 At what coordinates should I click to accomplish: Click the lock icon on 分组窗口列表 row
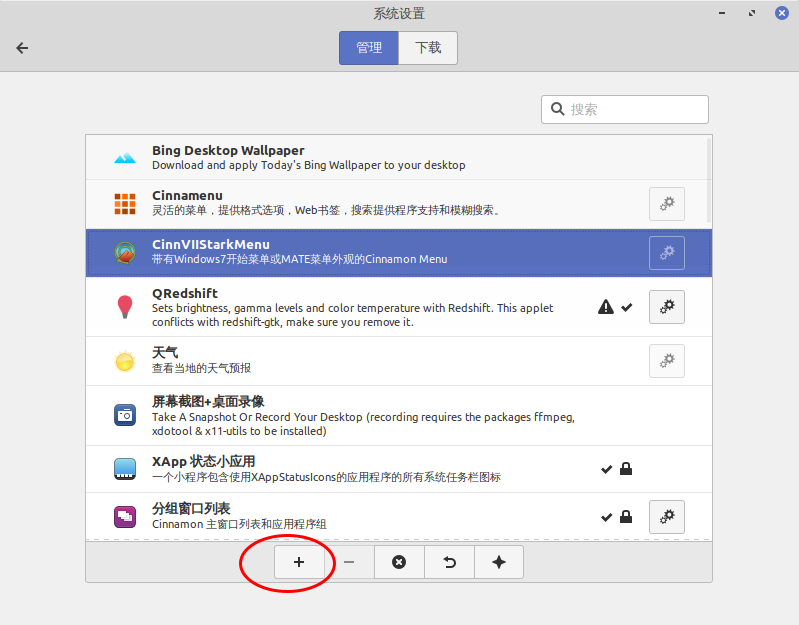click(x=626, y=517)
